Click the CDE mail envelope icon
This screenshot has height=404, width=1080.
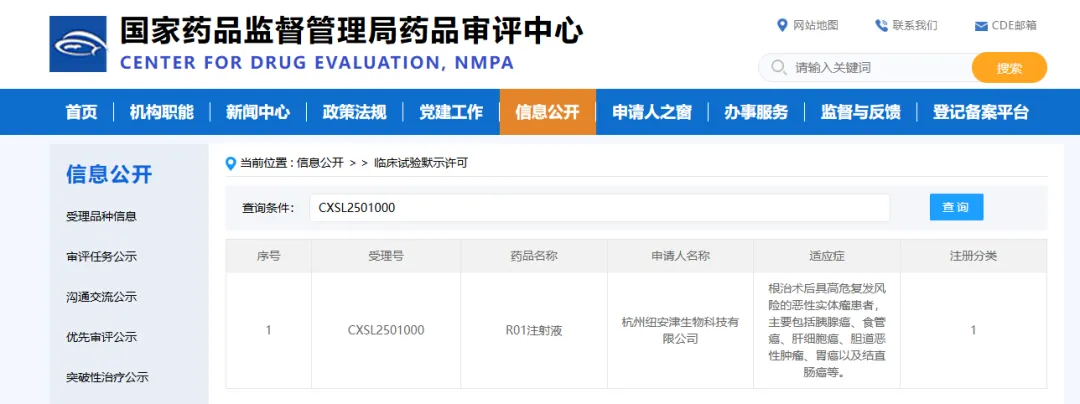[x=981, y=26]
